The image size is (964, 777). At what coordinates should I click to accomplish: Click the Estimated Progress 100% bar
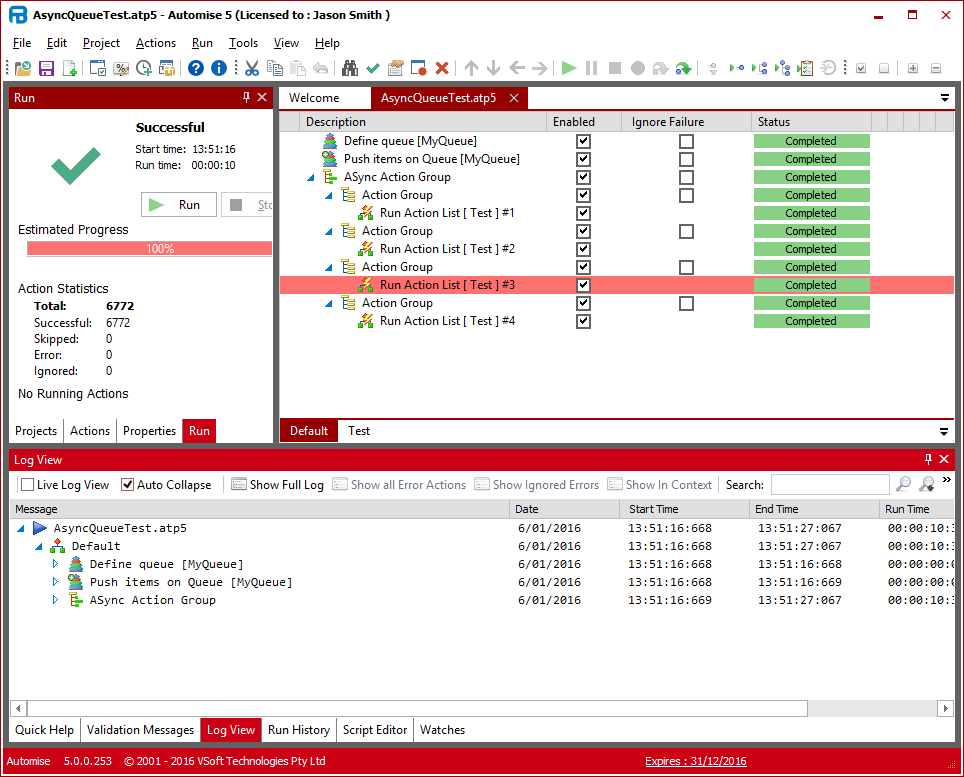click(x=149, y=248)
